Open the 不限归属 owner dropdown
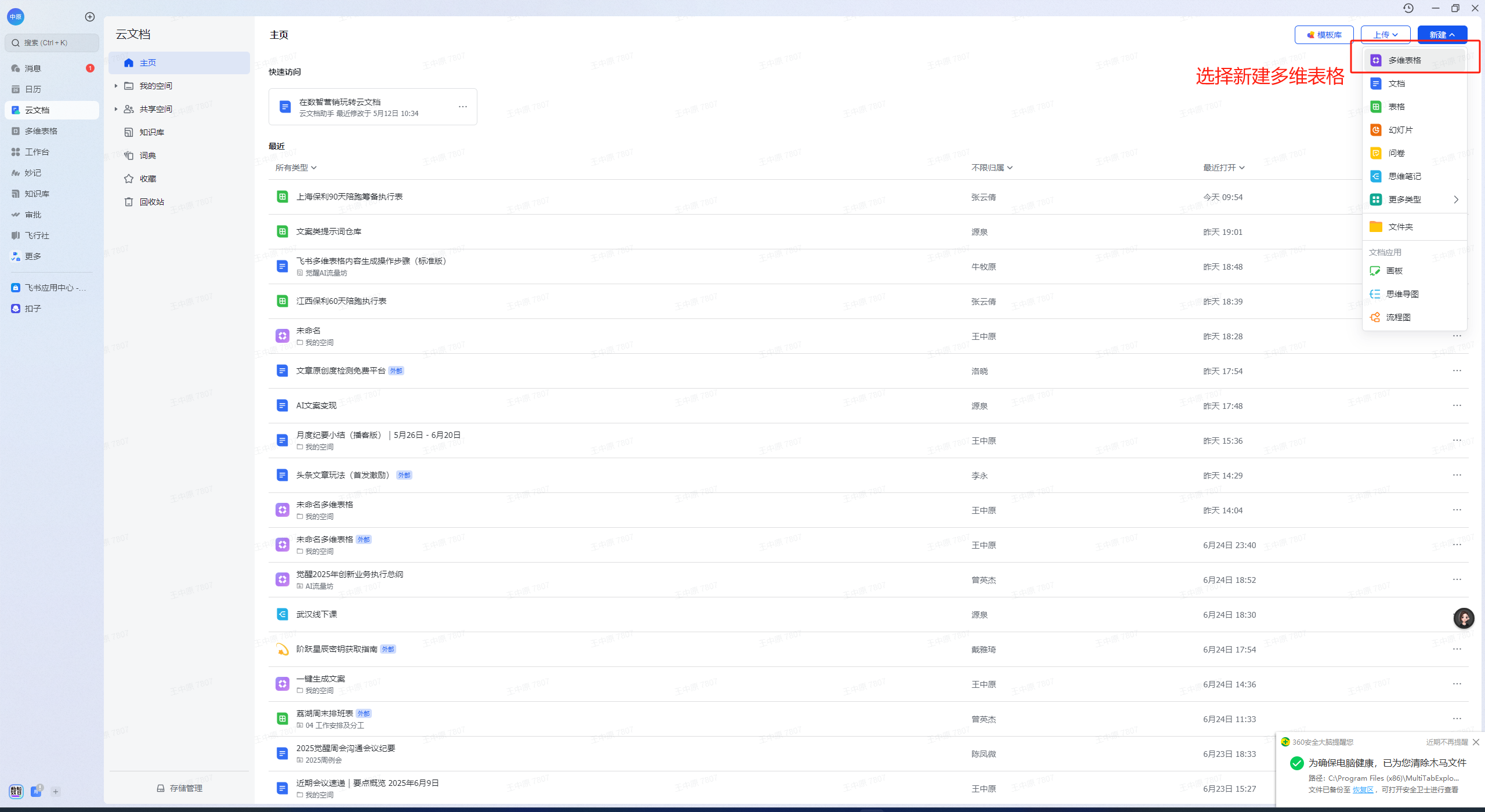Screen dimensions: 1485x812 tap(991, 168)
